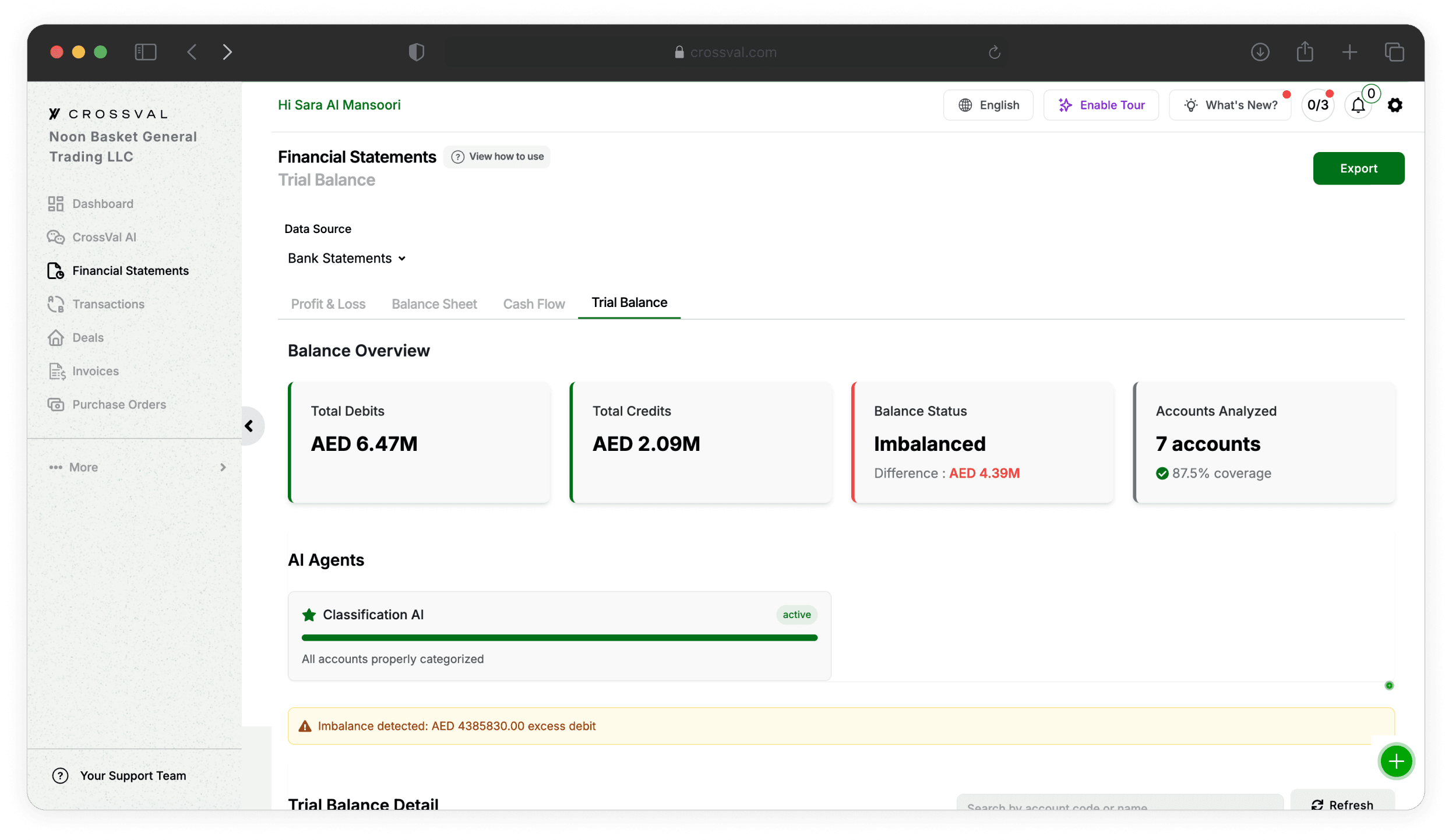This screenshot has height=840, width=1452.
Task: Click the Enable Tour button
Action: click(x=1101, y=105)
